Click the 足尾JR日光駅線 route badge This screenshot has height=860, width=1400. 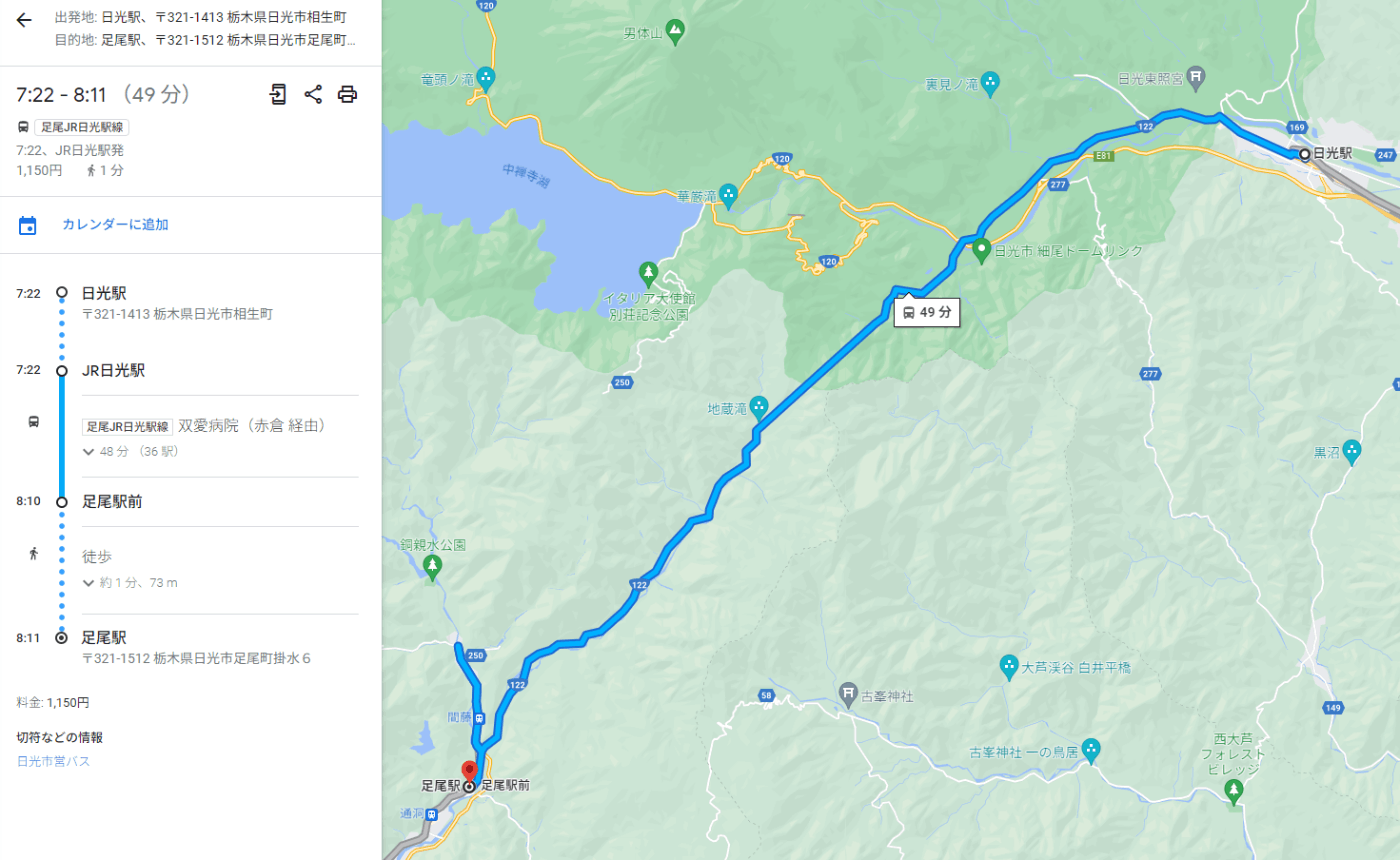82,127
